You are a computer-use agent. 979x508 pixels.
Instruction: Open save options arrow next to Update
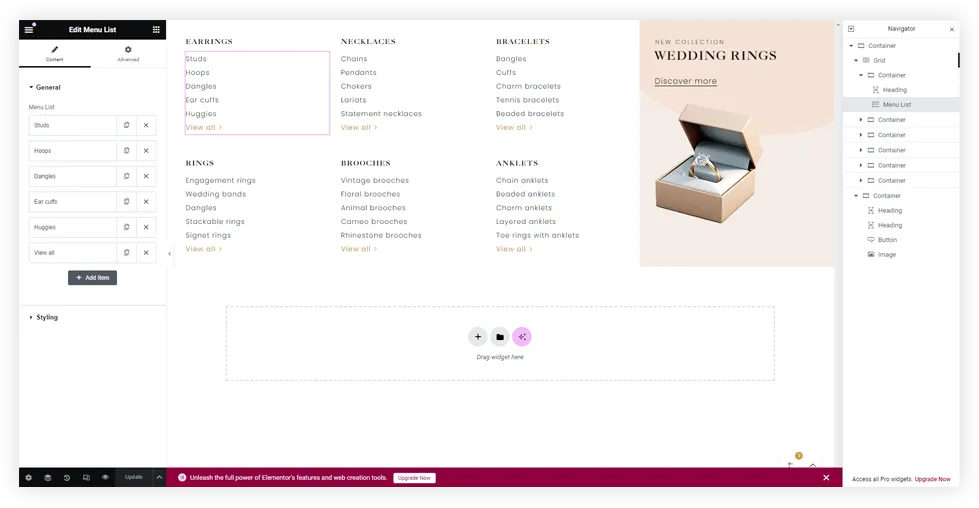(158, 478)
